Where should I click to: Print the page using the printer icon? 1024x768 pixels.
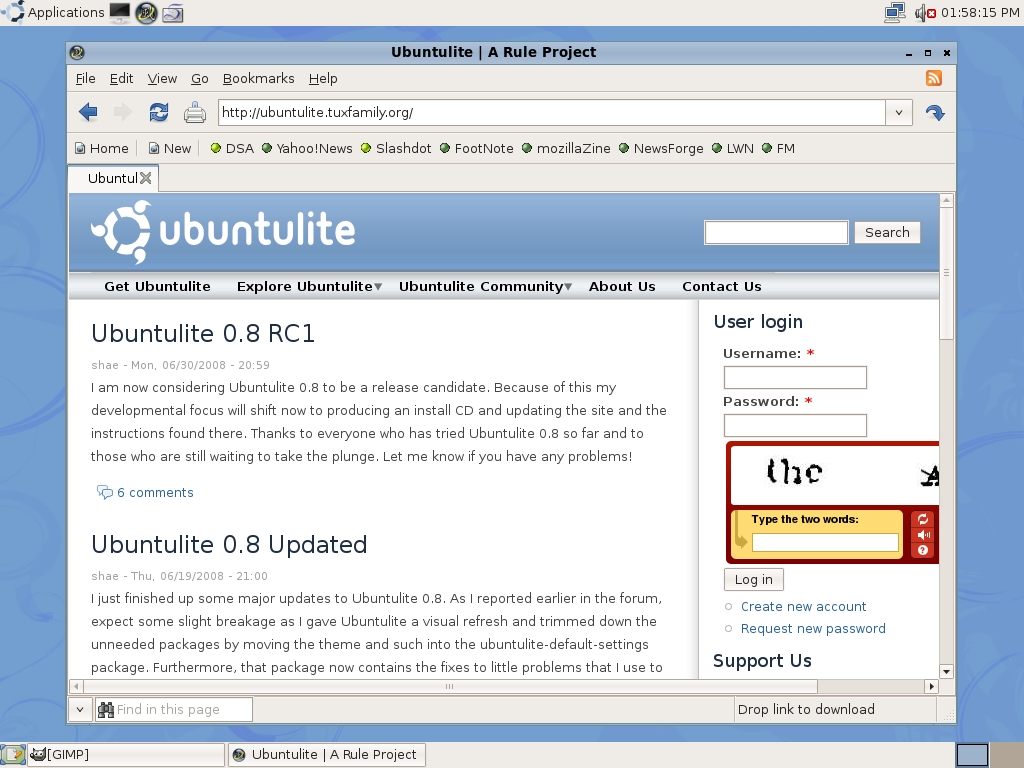click(195, 112)
